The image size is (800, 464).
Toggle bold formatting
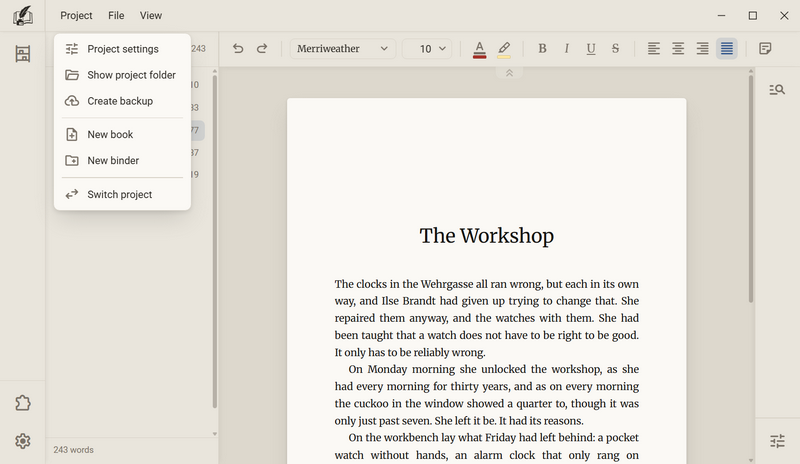pos(542,48)
